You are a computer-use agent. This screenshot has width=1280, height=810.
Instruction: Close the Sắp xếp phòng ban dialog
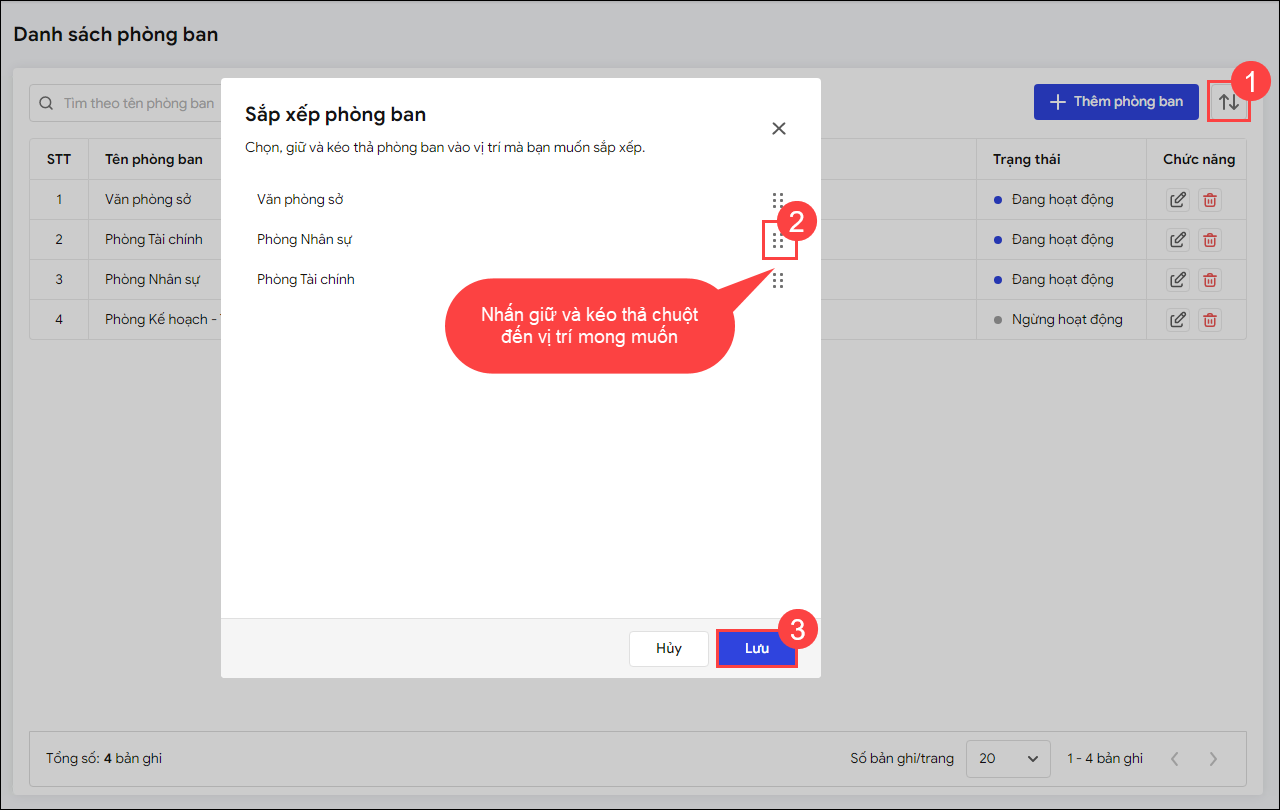pyautogui.click(x=779, y=128)
